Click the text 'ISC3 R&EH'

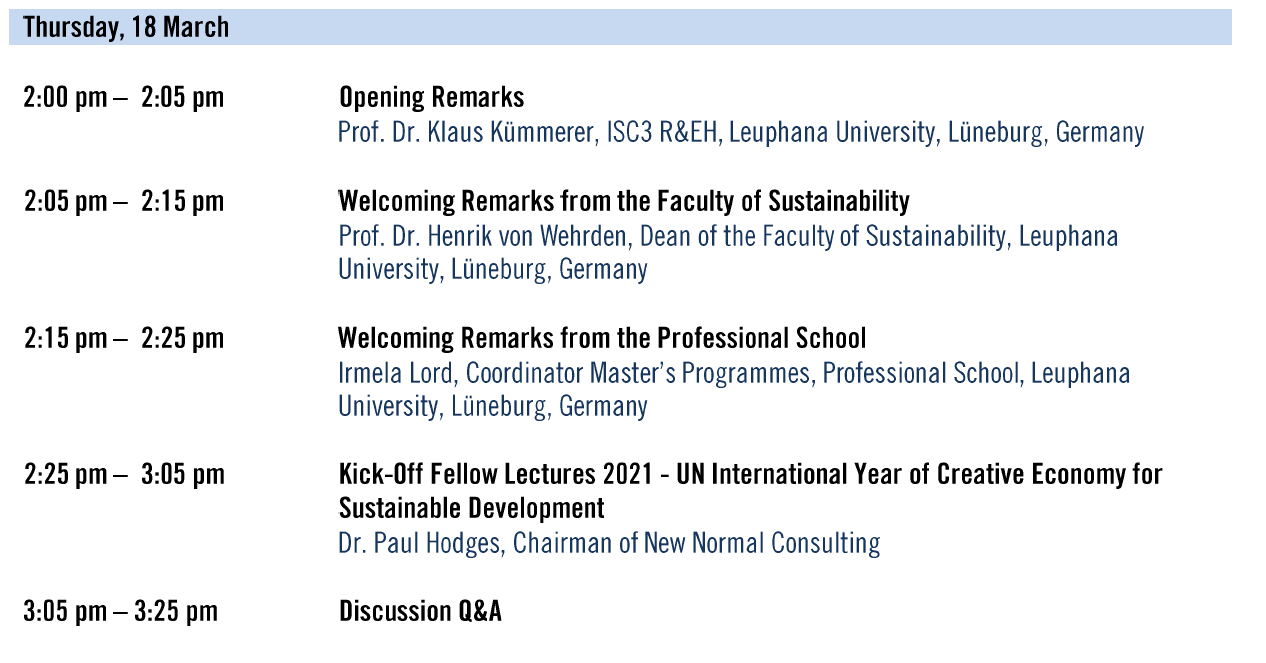tap(662, 132)
